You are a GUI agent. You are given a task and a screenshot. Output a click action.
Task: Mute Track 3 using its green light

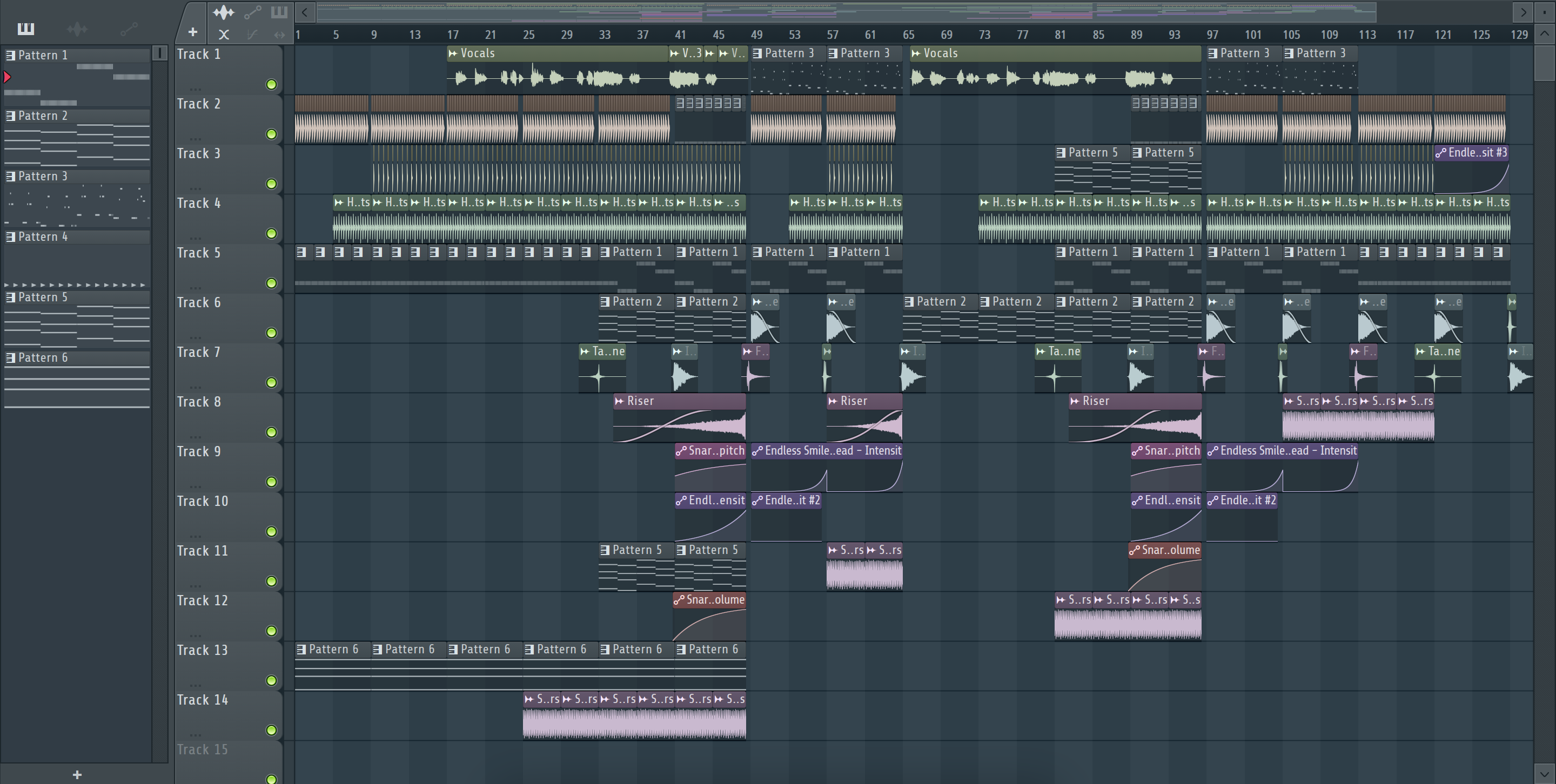pos(271,184)
